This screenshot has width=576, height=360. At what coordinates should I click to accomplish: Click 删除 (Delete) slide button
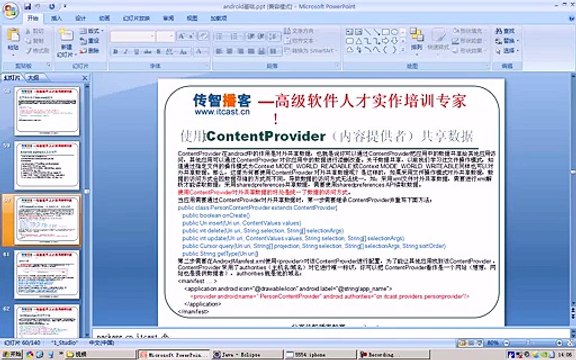coord(90,51)
